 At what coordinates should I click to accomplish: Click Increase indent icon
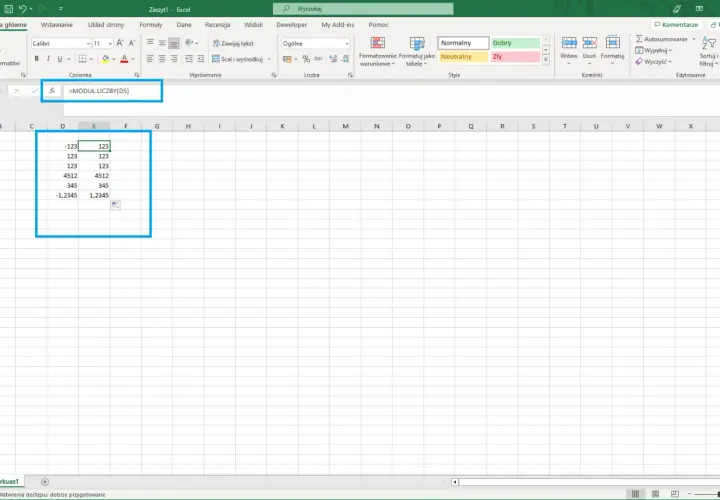point(201,59)
